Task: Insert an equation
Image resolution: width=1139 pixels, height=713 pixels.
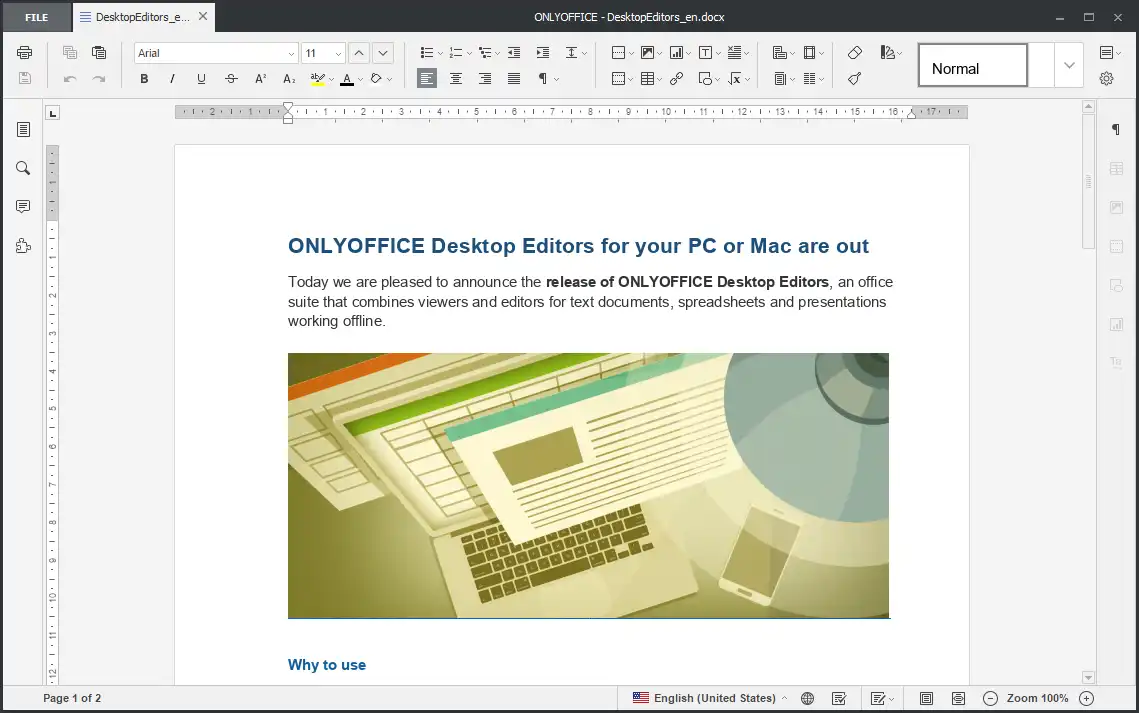Action: 734,78
